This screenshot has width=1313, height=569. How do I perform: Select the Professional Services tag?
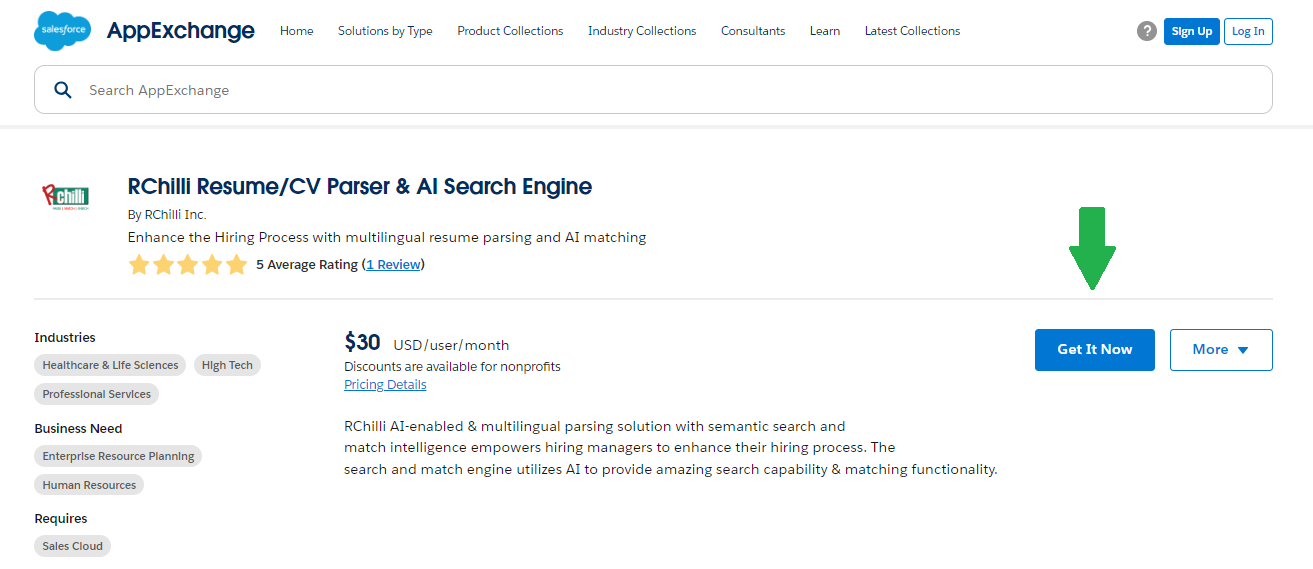[96, 394]
